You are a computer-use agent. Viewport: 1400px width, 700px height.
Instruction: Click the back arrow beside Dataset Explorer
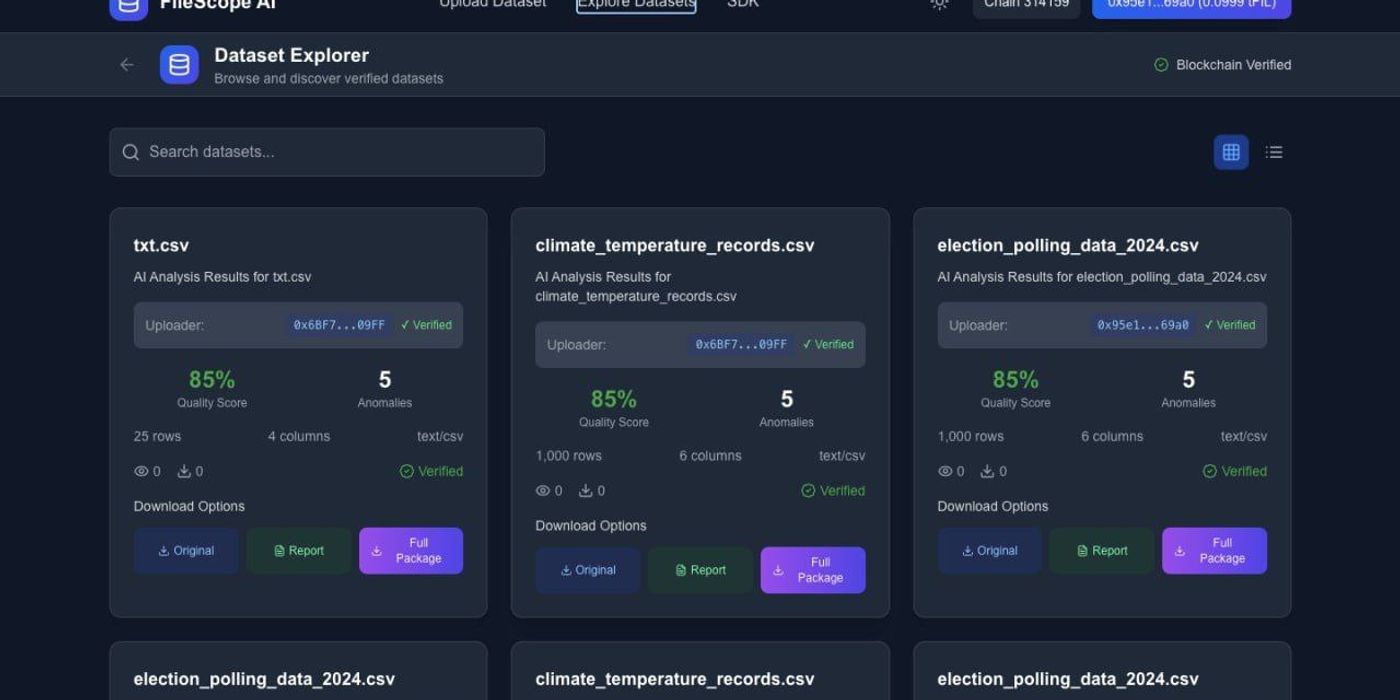[126, 65]
